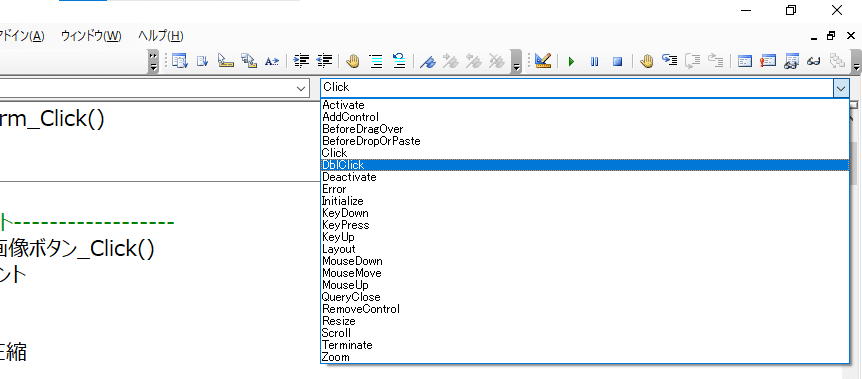
Task: Open Edit toolbar options after Clear Bookmarks
Action: click(516, 61)
